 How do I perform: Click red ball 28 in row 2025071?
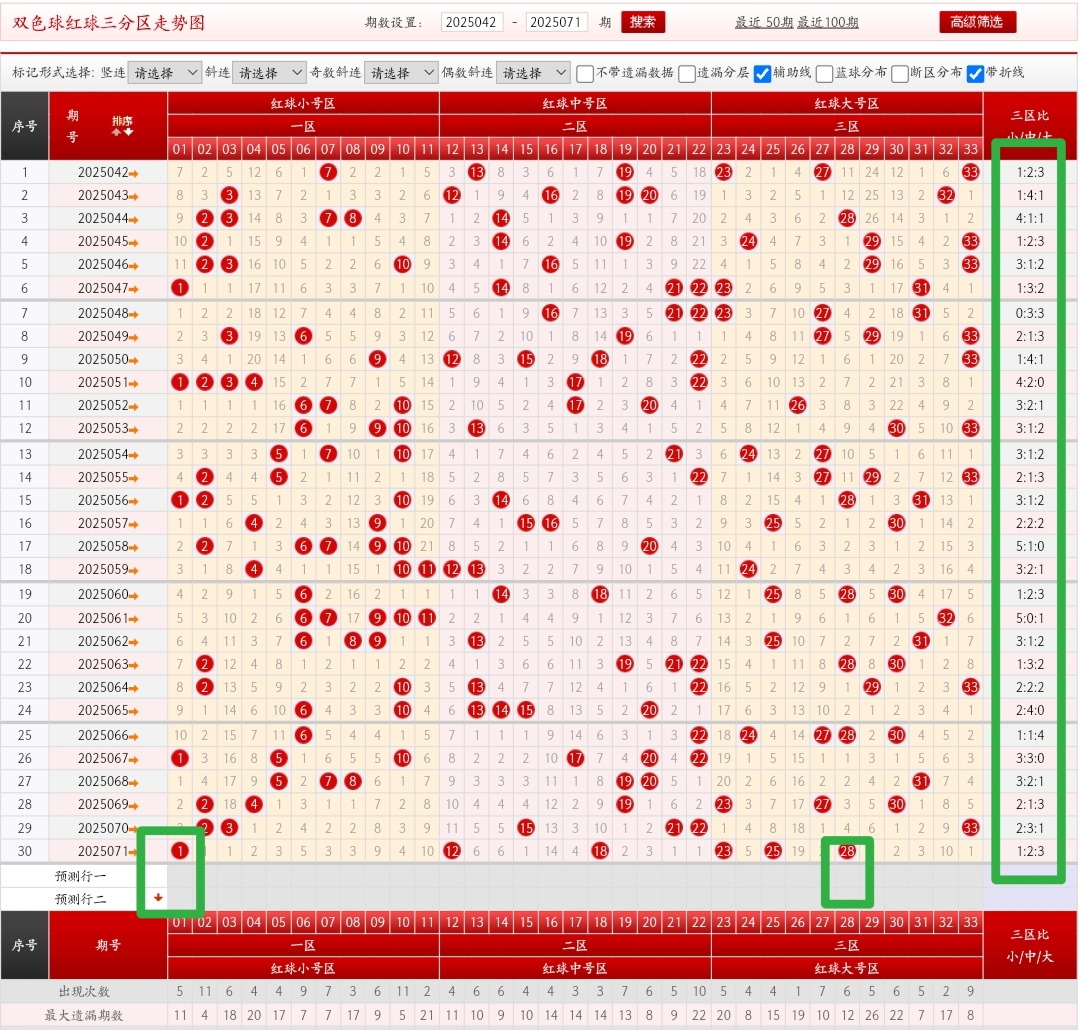pyautogui.click(x=847, y=851)
